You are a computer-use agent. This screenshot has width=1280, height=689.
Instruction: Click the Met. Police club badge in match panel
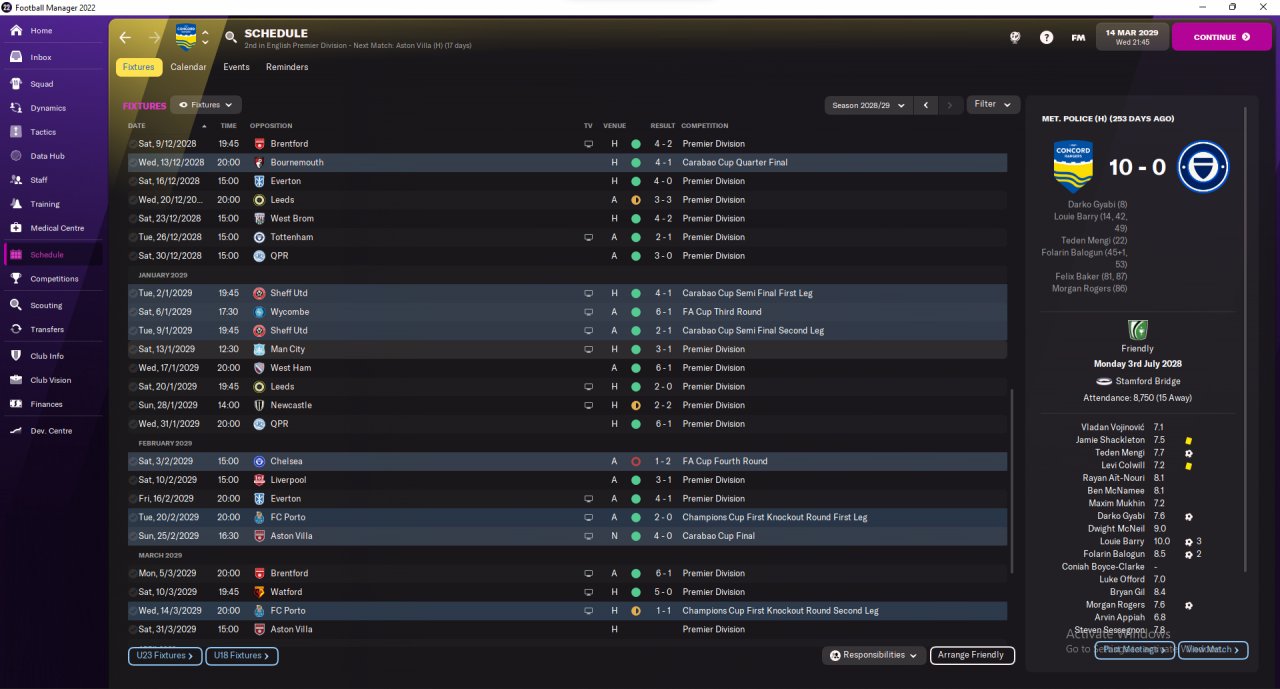pyautogui.click(x=1202, y=167)
